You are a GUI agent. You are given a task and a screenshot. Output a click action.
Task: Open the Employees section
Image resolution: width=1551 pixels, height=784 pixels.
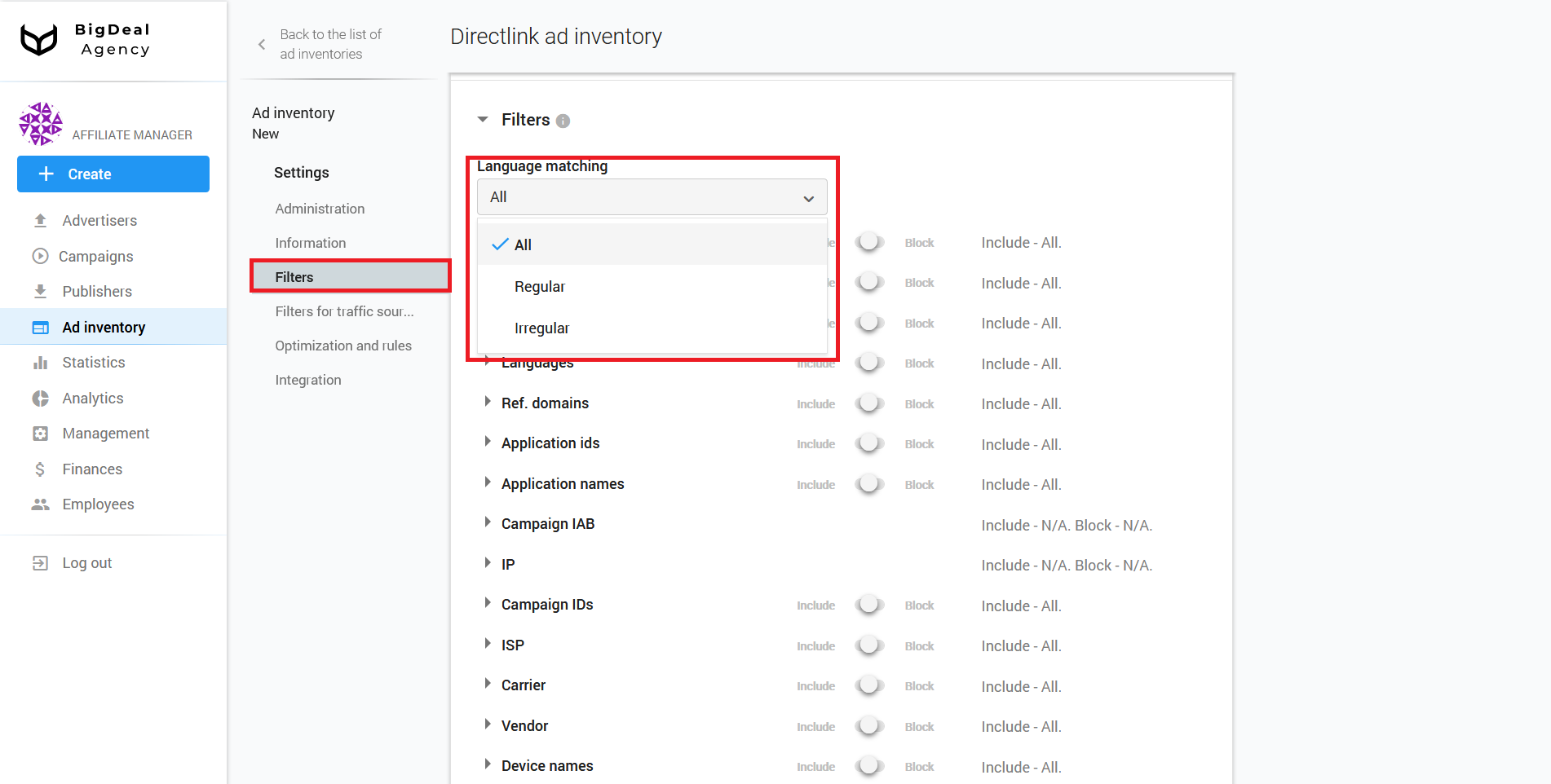pos(98,504)
